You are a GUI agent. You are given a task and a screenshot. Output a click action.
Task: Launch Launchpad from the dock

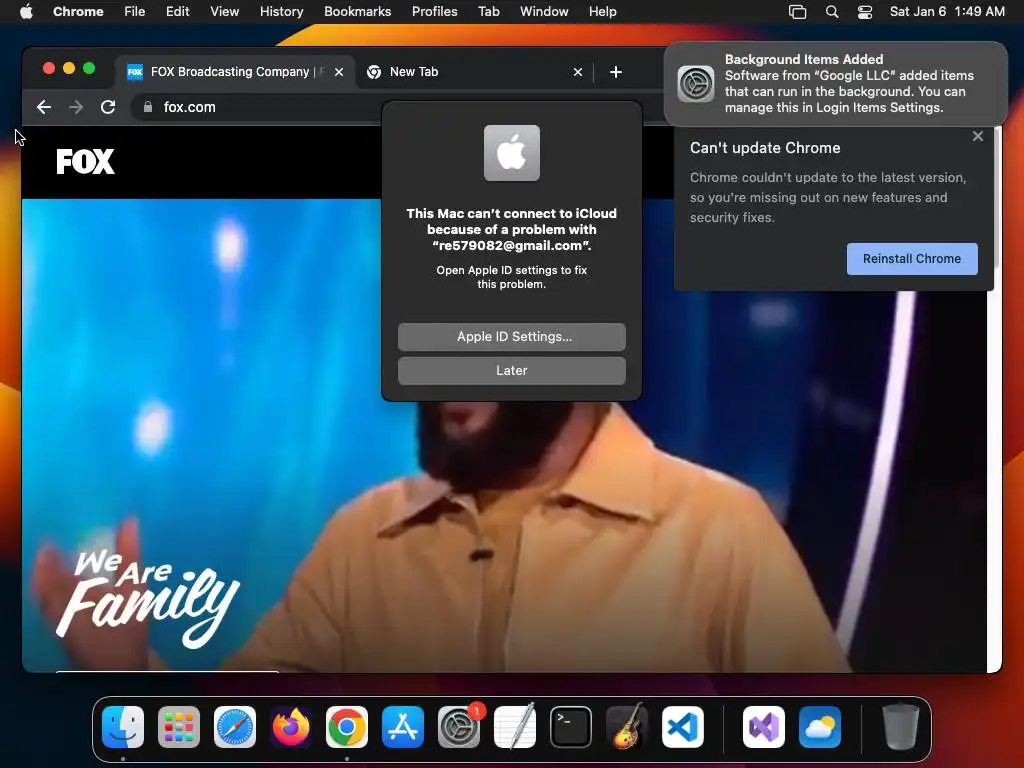pos(179,726)
